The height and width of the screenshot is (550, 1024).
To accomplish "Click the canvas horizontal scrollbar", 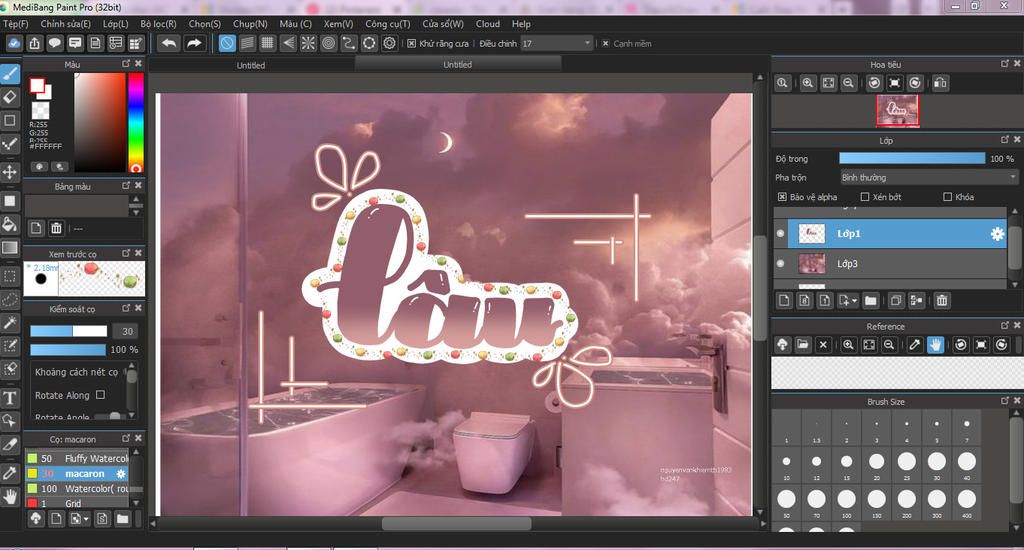I will click(456, 524).
